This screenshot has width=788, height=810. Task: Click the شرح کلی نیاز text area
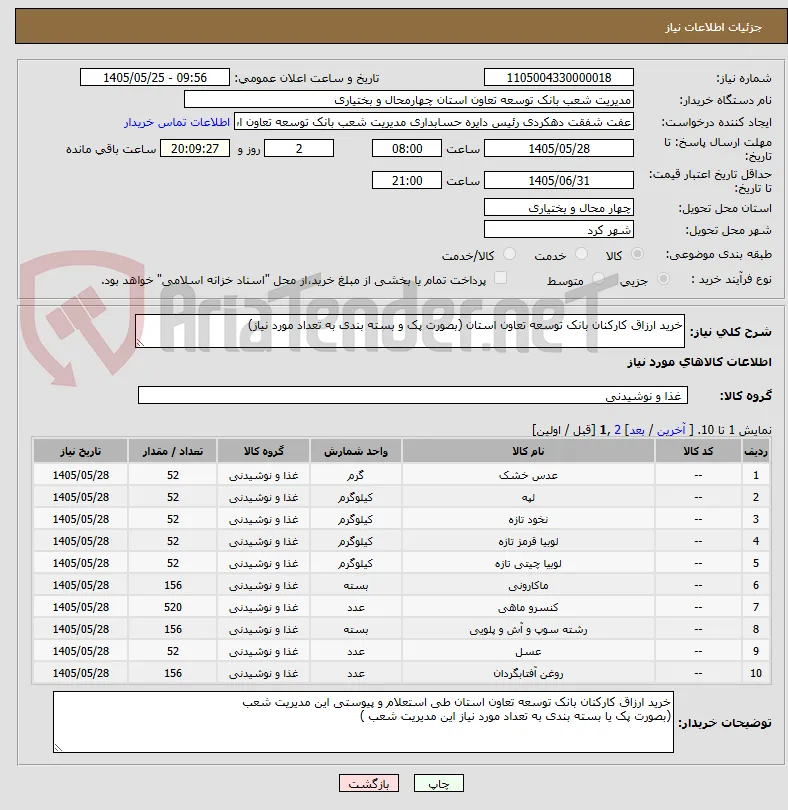pyautogui.click(x=410, y=331)
